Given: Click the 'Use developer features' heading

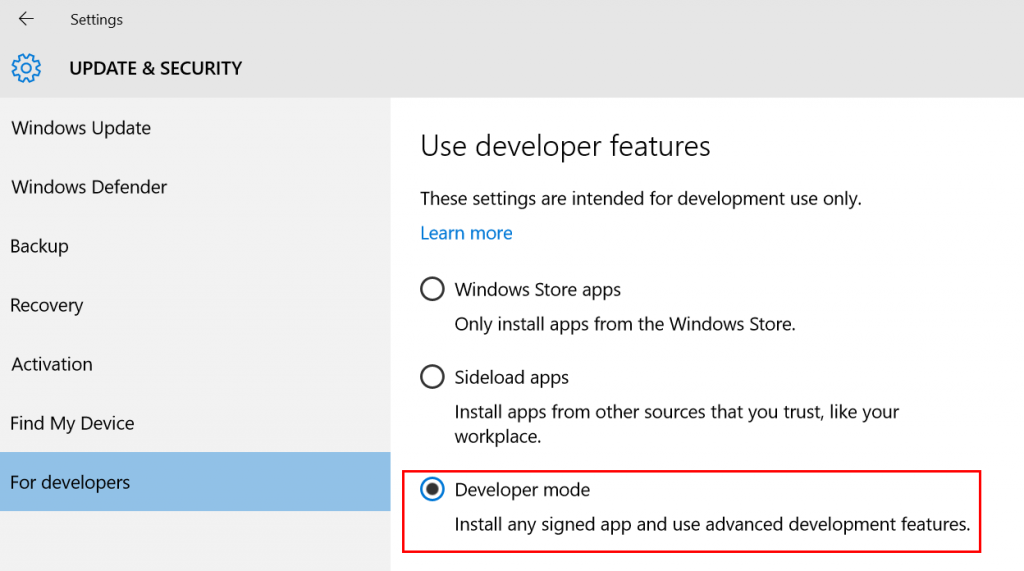Looking at the screenshot, I should click(x=565, y=146).
